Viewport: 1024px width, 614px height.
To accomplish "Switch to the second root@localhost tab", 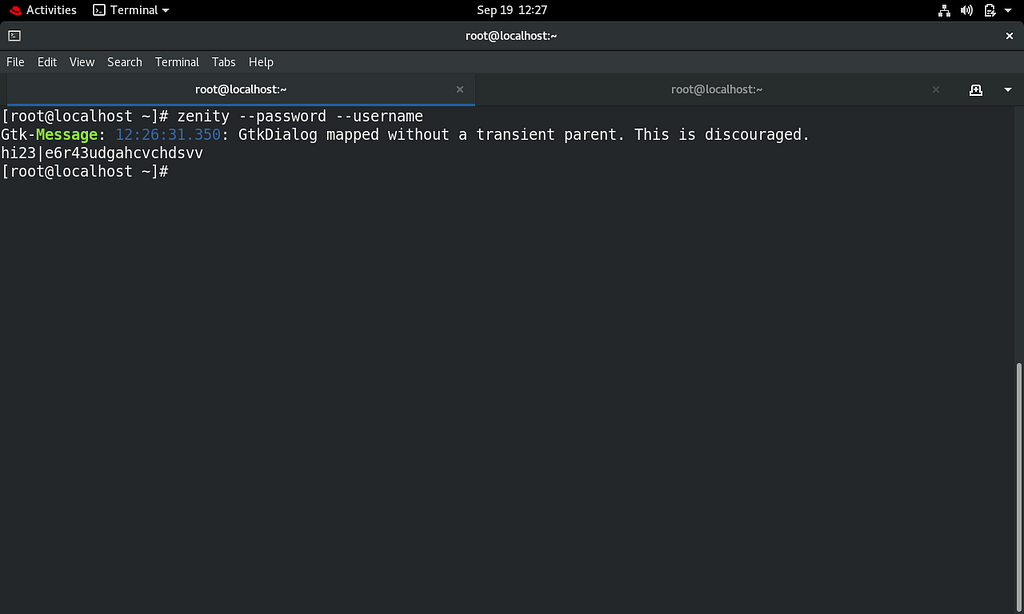I will pos(716,89).
